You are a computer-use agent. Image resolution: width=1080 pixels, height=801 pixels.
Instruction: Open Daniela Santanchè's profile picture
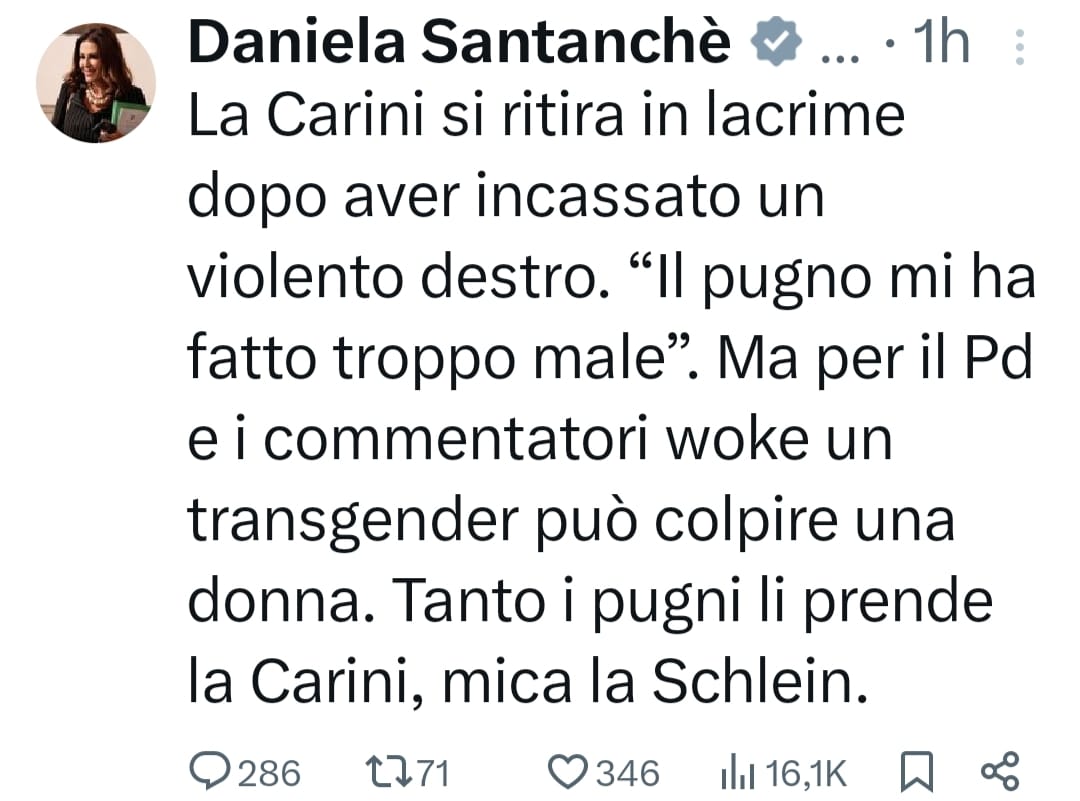point(96,82)
